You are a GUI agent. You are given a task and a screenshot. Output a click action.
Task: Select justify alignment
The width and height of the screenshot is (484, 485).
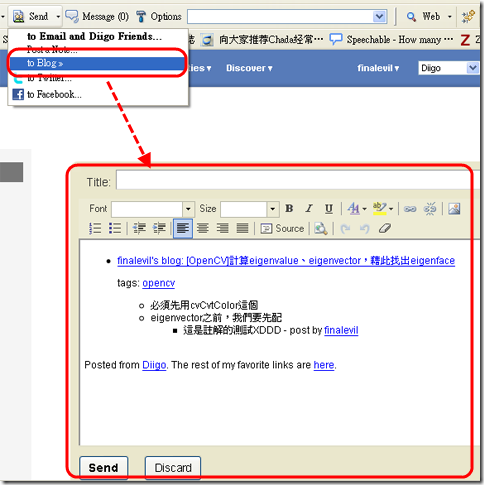(242, 229)
